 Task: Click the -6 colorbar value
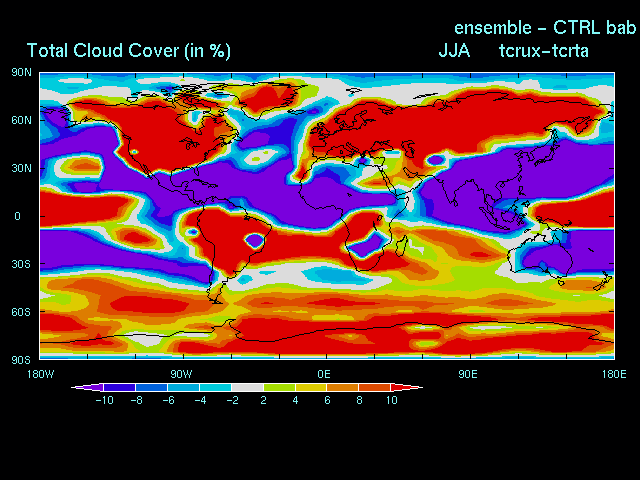pos(169,400)
